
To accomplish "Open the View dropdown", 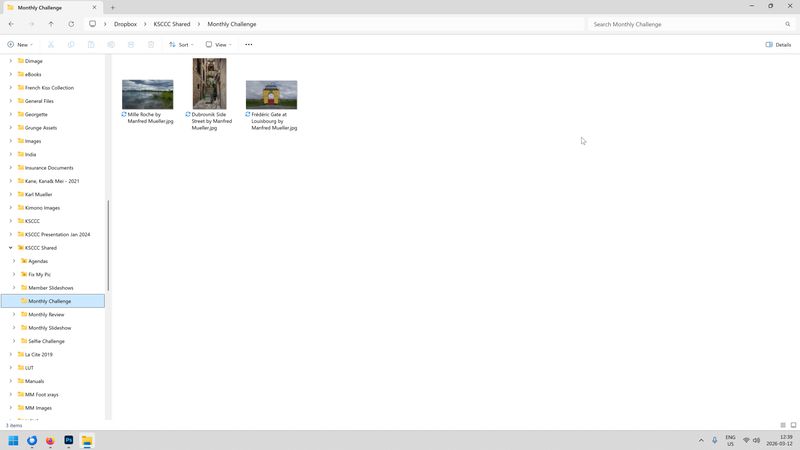I will (218, 44).
